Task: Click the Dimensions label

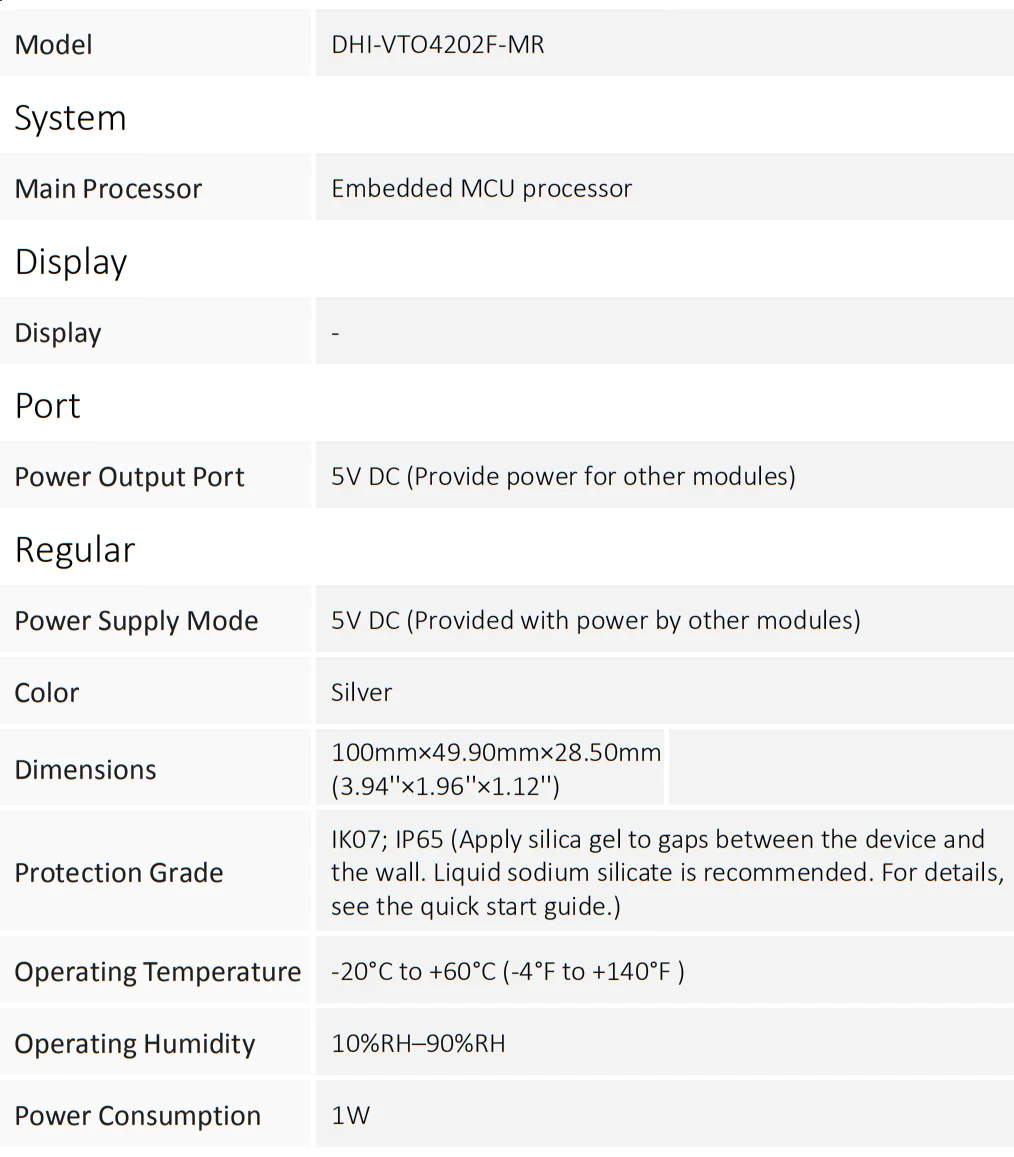Action: click(85, 770)
